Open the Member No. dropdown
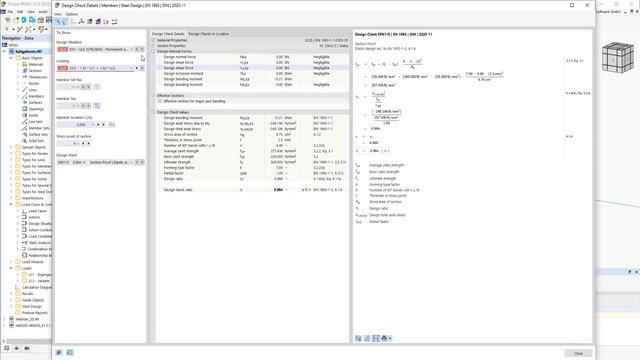Viewport: 640px width, 360px height. (78, 106)
